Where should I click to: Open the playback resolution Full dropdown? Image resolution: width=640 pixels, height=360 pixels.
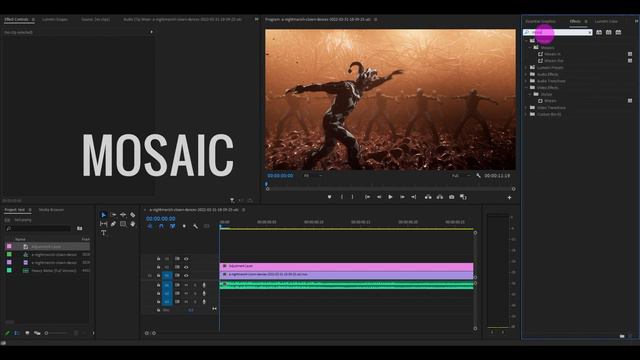point(460,176)
